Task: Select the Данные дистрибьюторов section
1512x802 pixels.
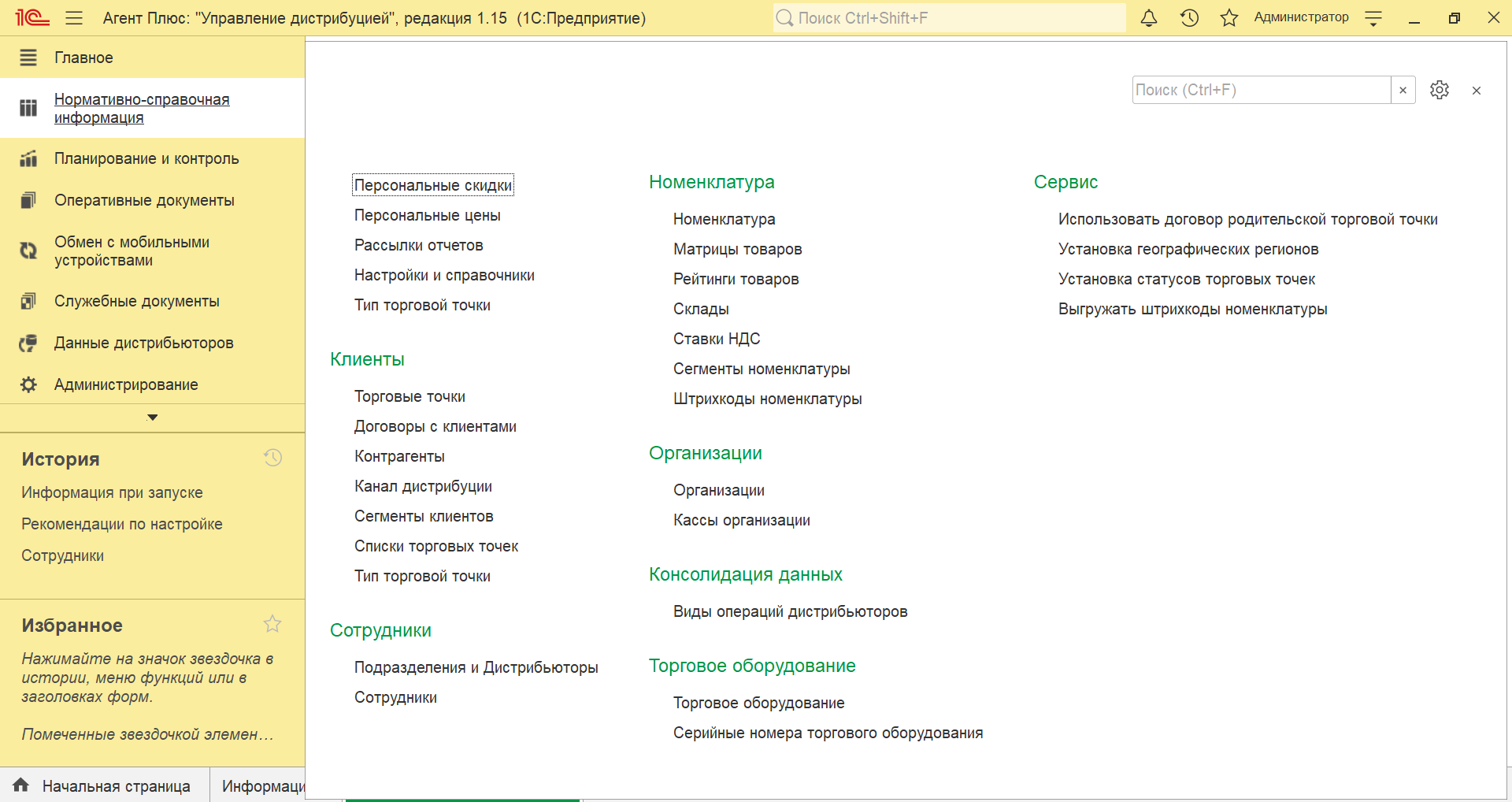Action: point(143,343)
